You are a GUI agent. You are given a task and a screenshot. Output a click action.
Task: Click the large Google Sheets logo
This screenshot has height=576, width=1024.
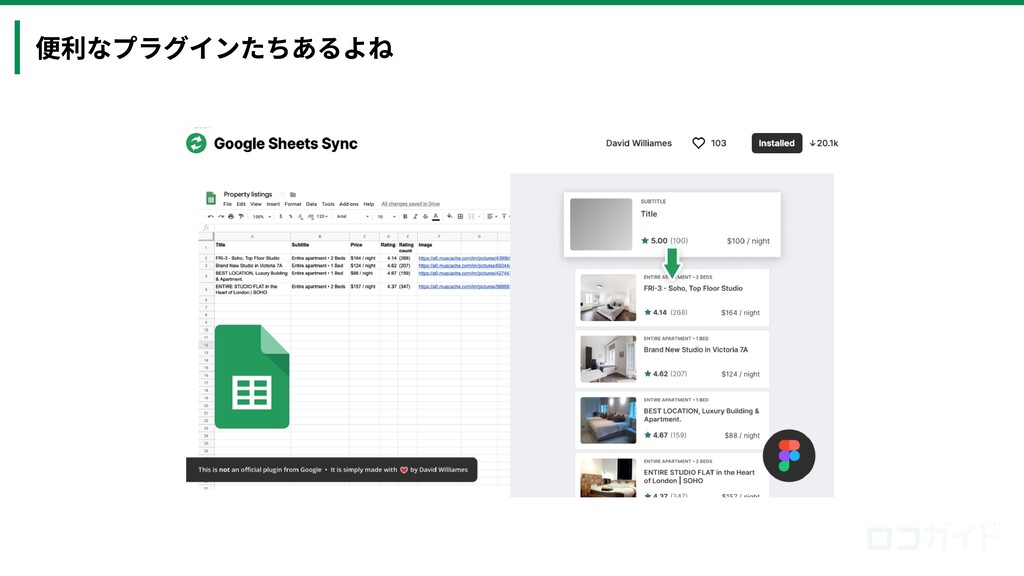click(x=251, y=376)
